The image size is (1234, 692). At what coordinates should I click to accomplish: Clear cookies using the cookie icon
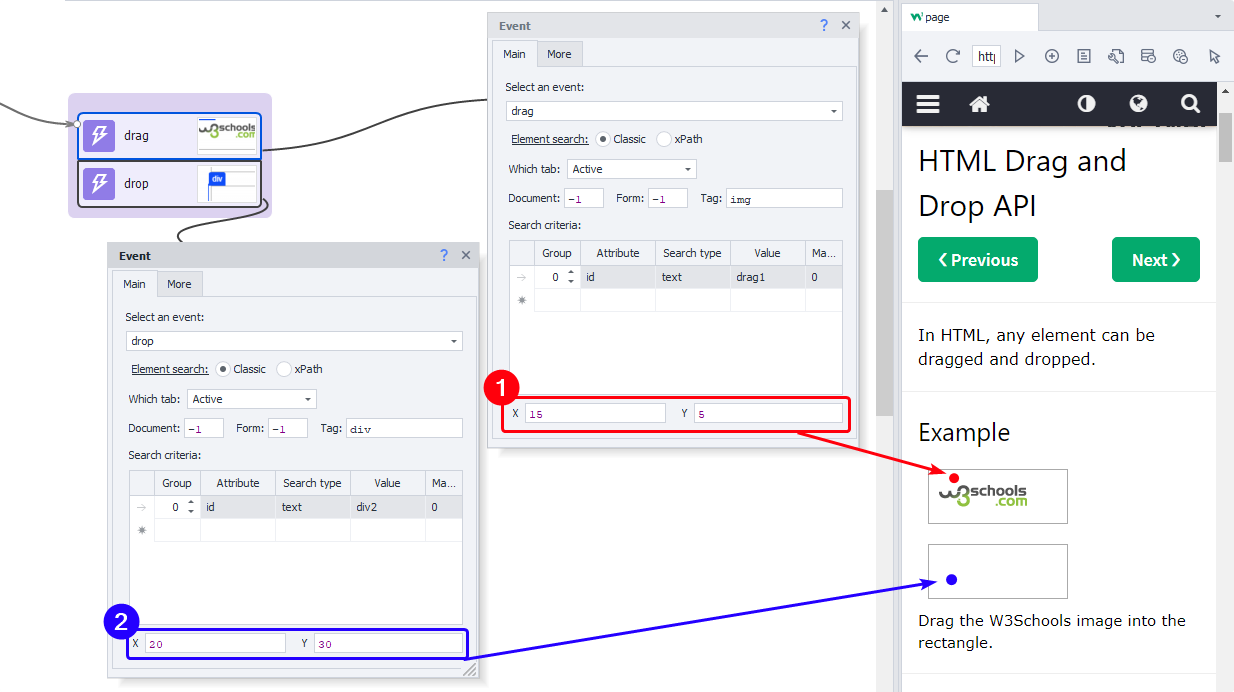(x=1180, y=57)
